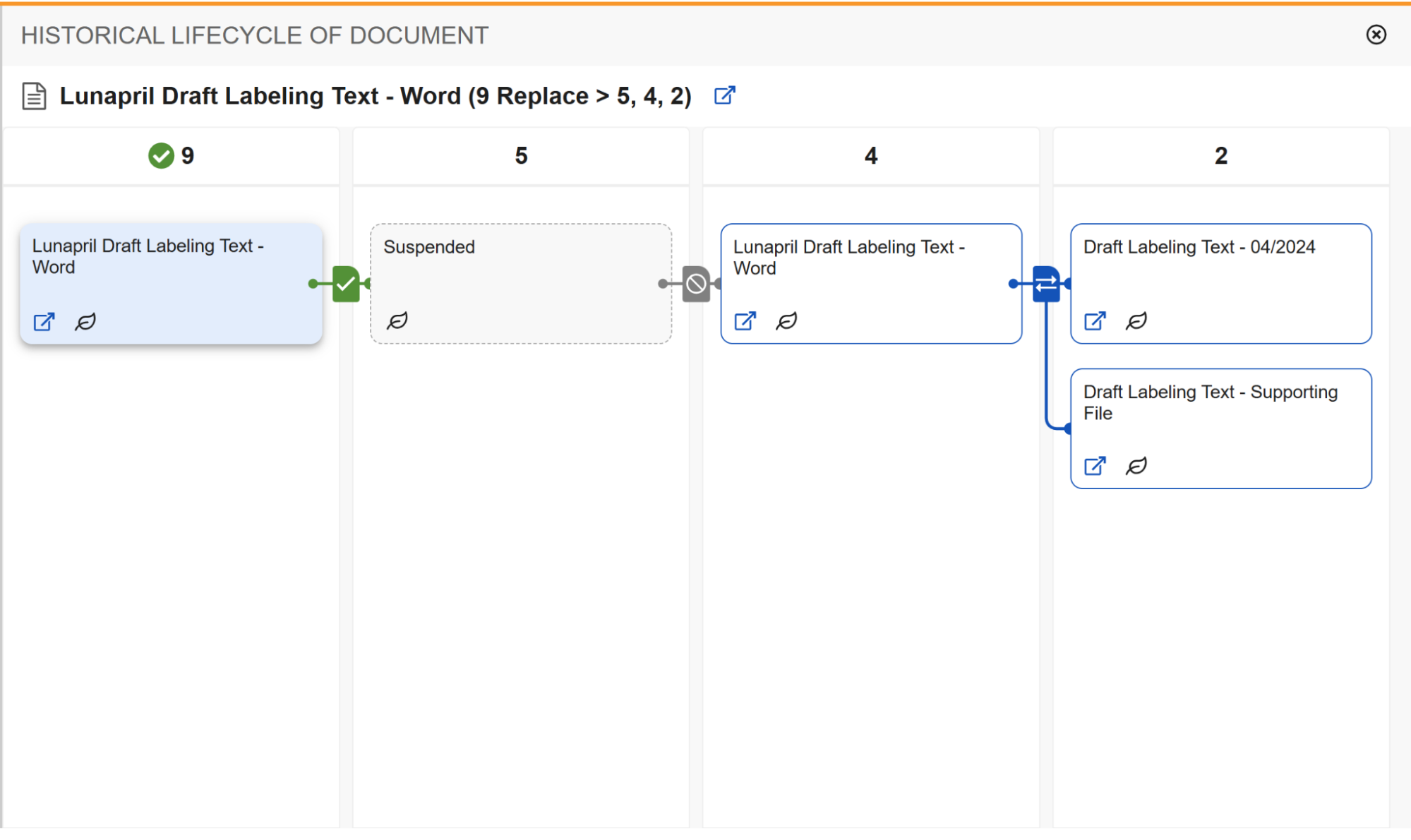This screenshot has width=1411, height=840.
Task: Select Draft Labeling Text - Supporting File card
Action: [x=1221, y=428]
